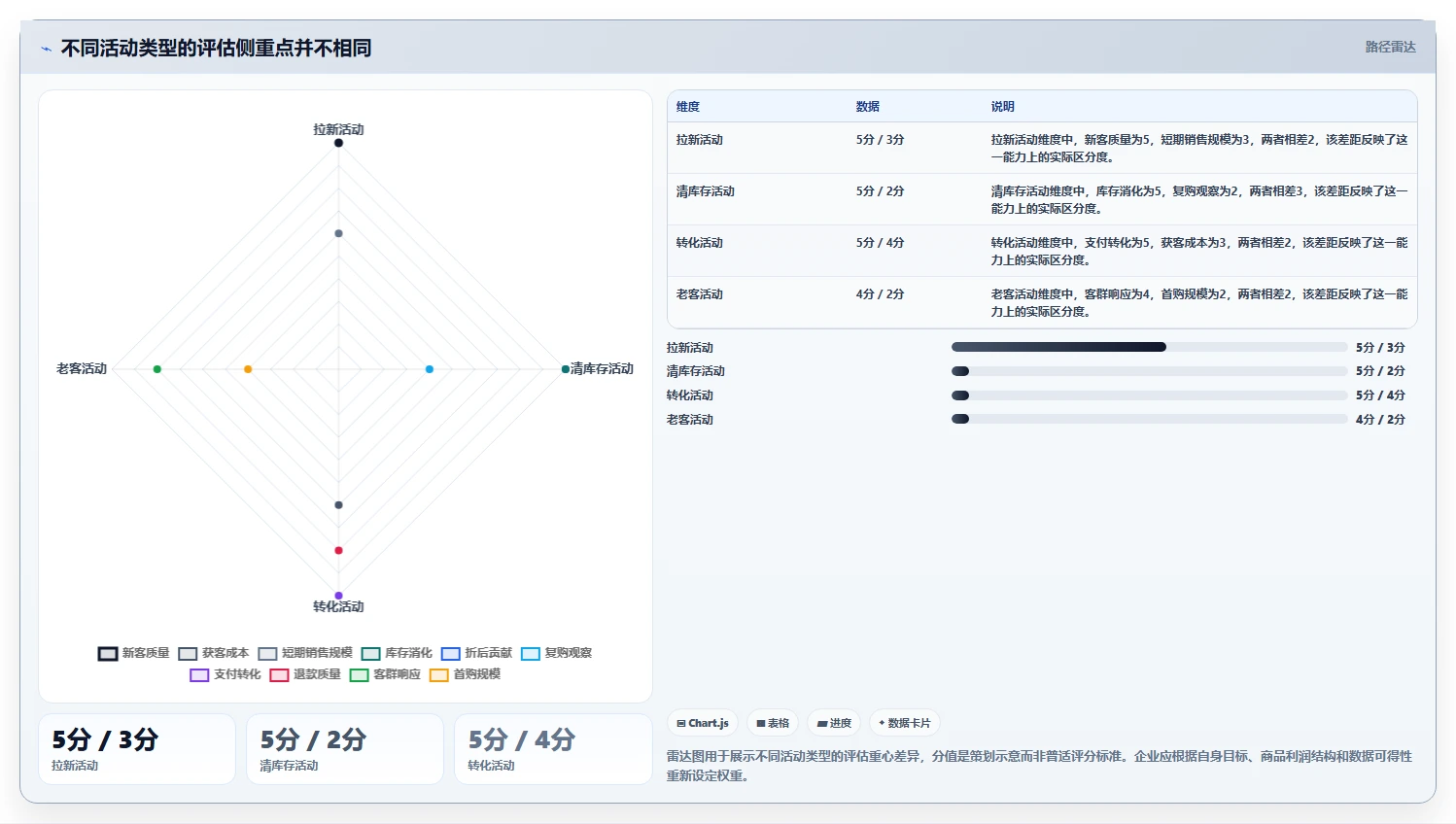Click the description starting 转化活动维度中
Screen dimensions: 1456x824
1199,252
